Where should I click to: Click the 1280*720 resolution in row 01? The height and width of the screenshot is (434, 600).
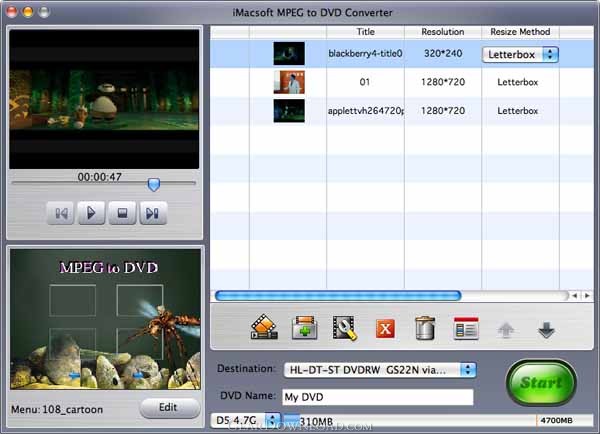point(443,82)
